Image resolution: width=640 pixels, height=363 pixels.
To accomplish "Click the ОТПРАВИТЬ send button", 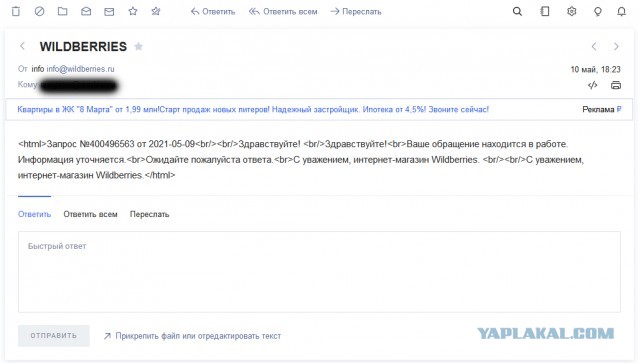I will point(53,336).
